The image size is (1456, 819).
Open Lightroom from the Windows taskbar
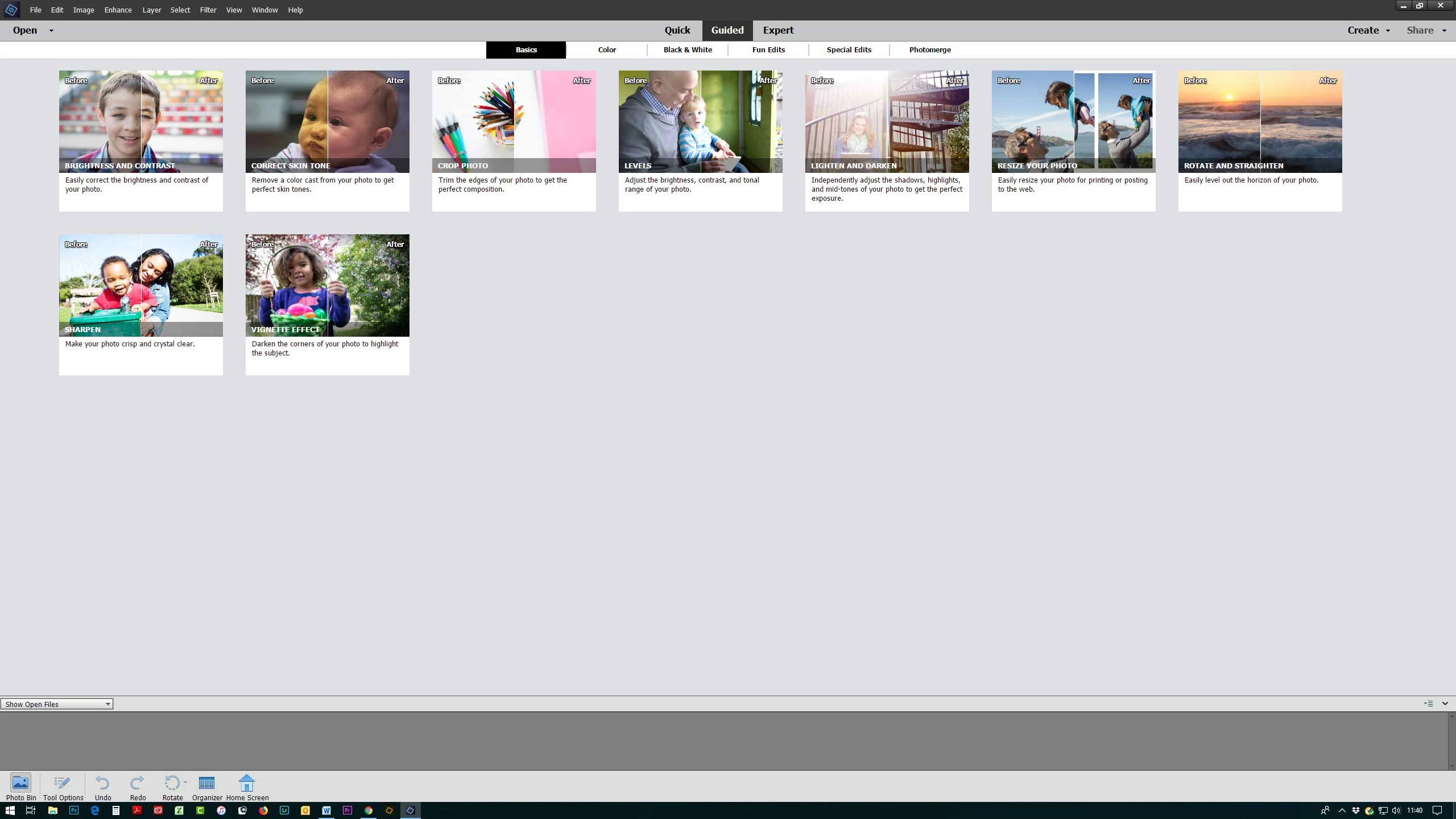point(284,810)
